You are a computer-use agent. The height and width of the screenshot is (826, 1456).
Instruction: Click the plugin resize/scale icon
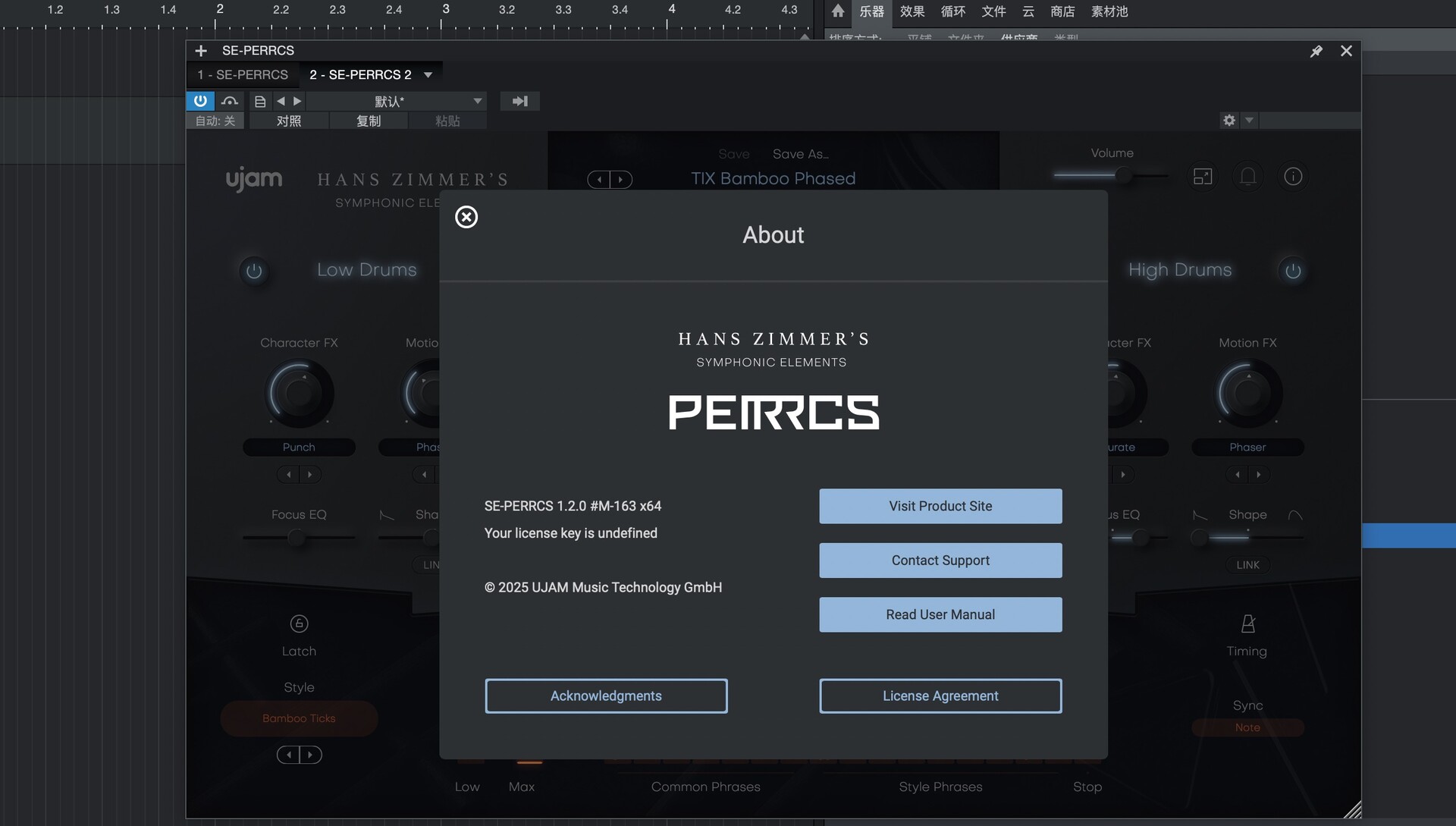pos(1203,177)
